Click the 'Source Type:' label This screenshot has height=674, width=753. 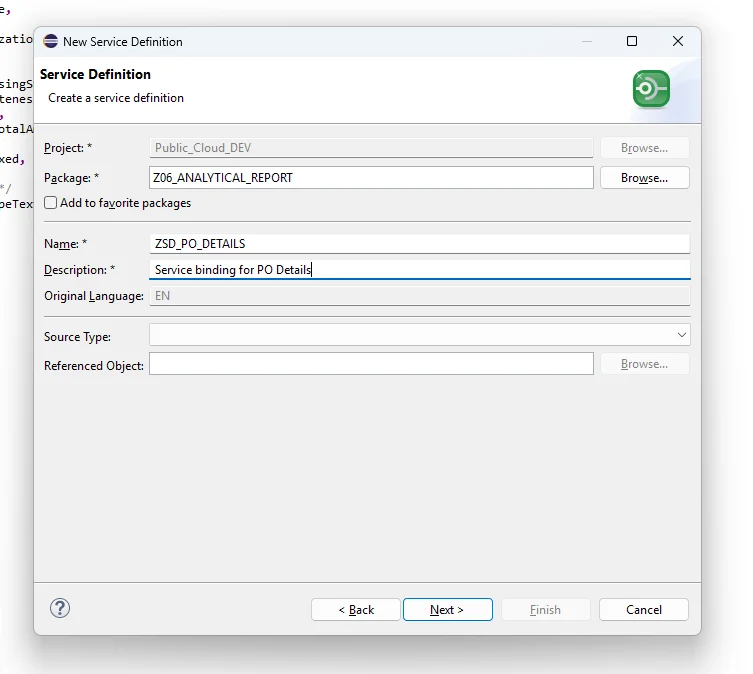[77, 337]
